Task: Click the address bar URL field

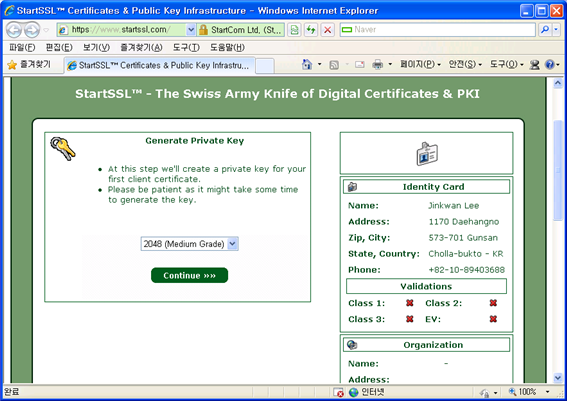Action: [x=122, y=30]
